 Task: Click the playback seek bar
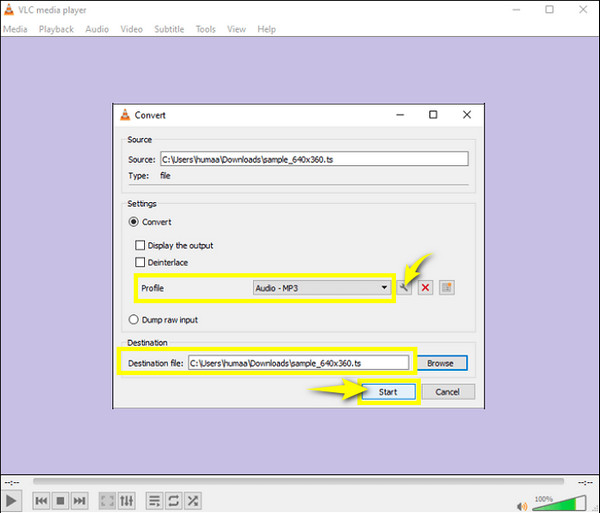click(x=298, y=481)
